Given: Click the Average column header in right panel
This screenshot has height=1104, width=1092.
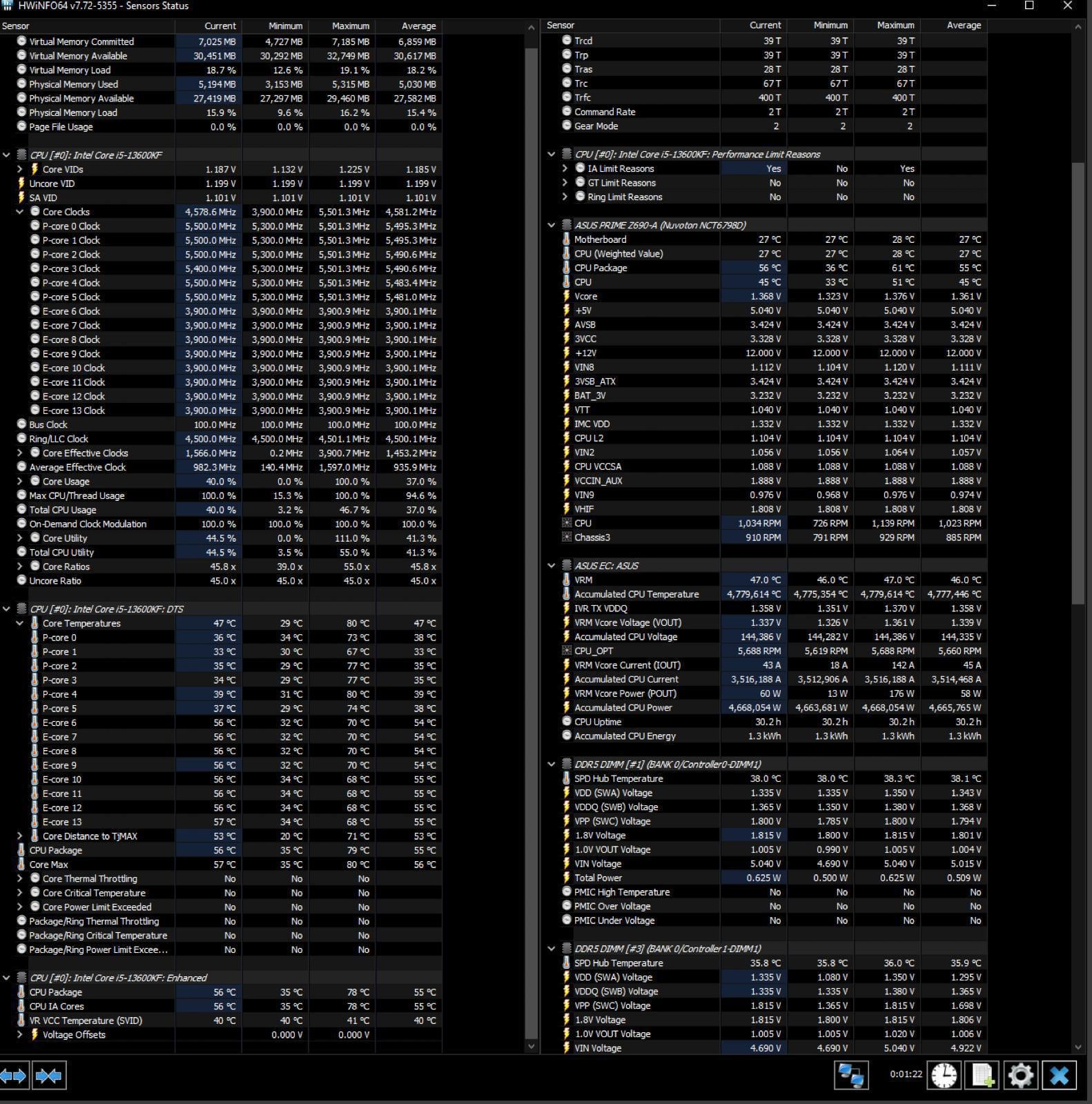Looking at the screenshot, I should [954, 25].
